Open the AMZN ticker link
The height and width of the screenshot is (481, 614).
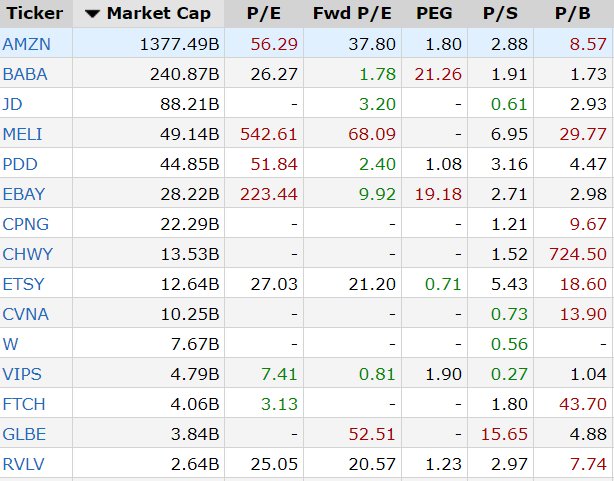pos(27,44)
